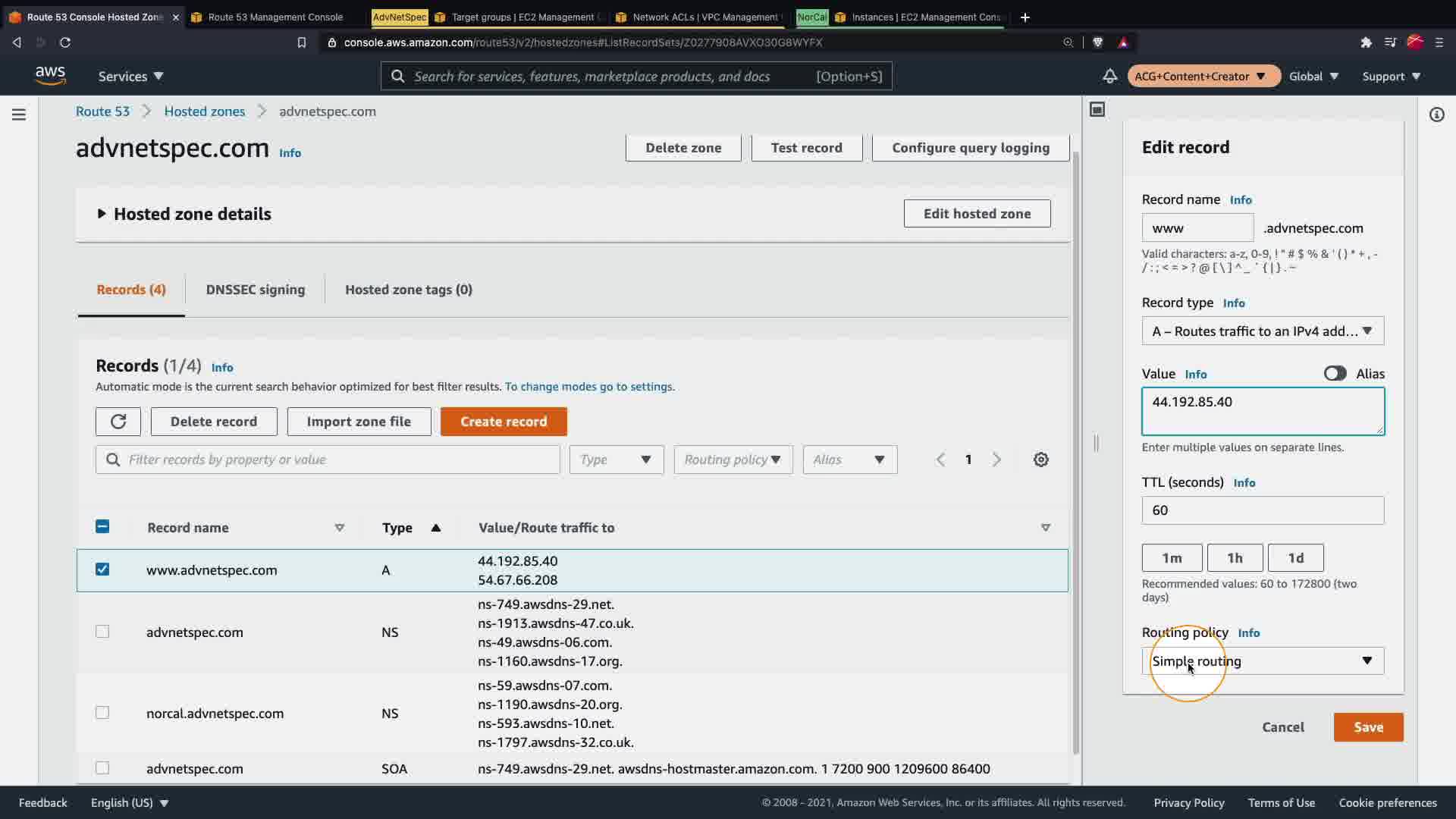Image resolution: width=1456 pixels, height=819 pixels.
Task: Open the Hosted zone tags tab
Action: 408,290
